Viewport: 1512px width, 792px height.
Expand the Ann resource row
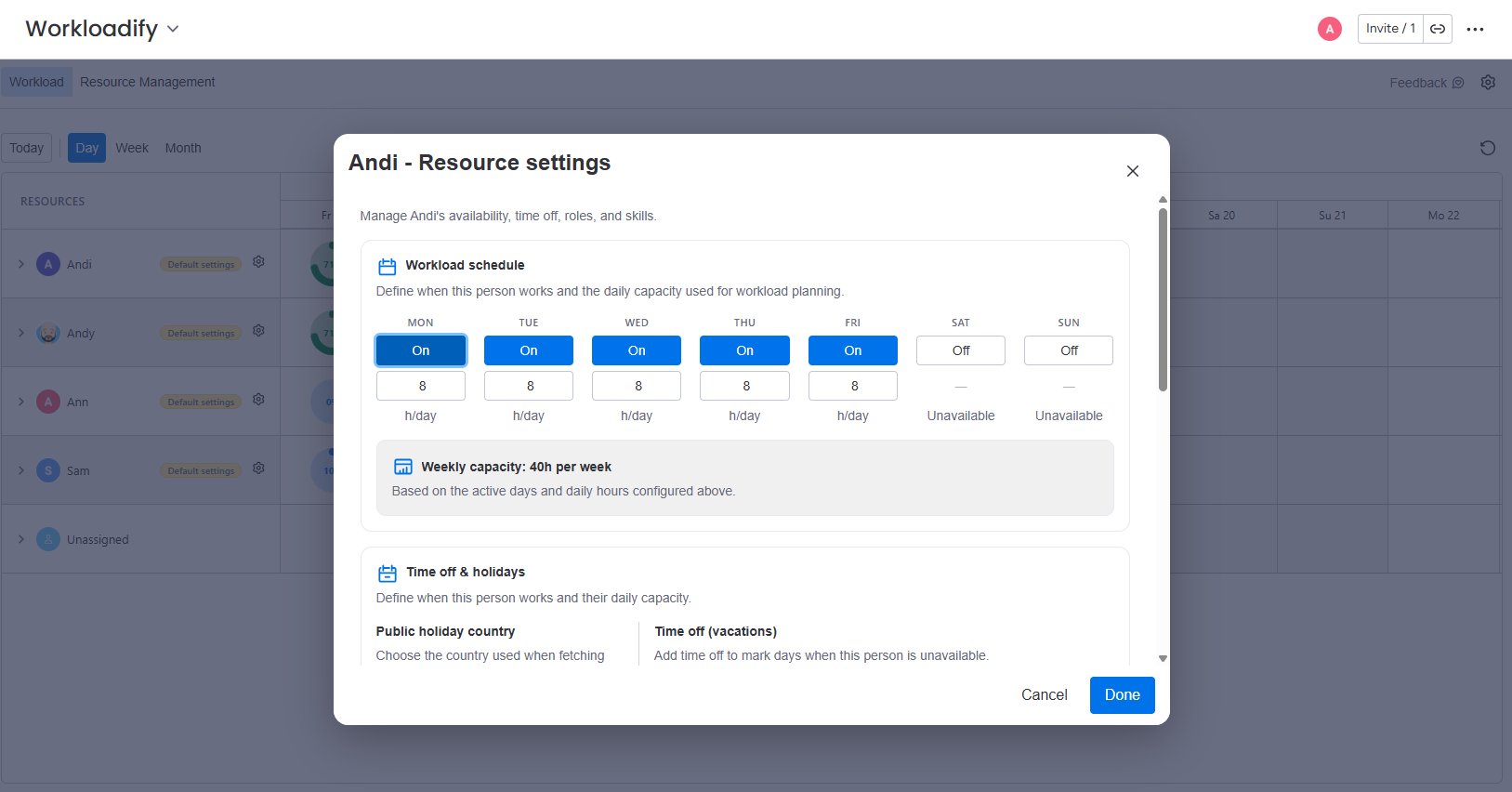pos(21,402)
